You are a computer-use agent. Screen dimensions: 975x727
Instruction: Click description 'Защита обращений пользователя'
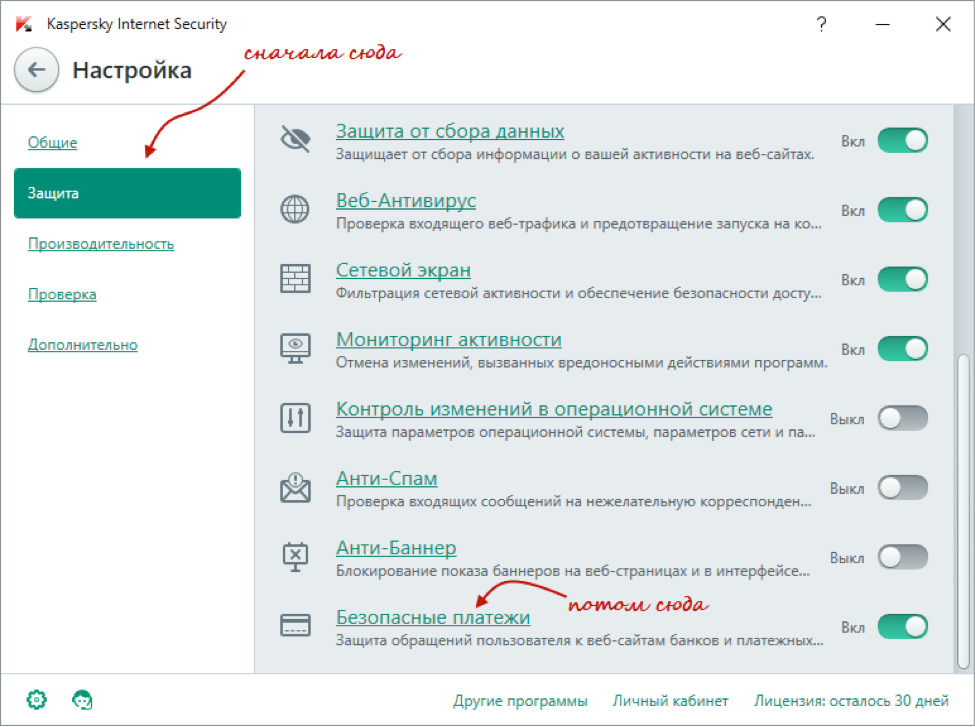click(x=452, y=640)
